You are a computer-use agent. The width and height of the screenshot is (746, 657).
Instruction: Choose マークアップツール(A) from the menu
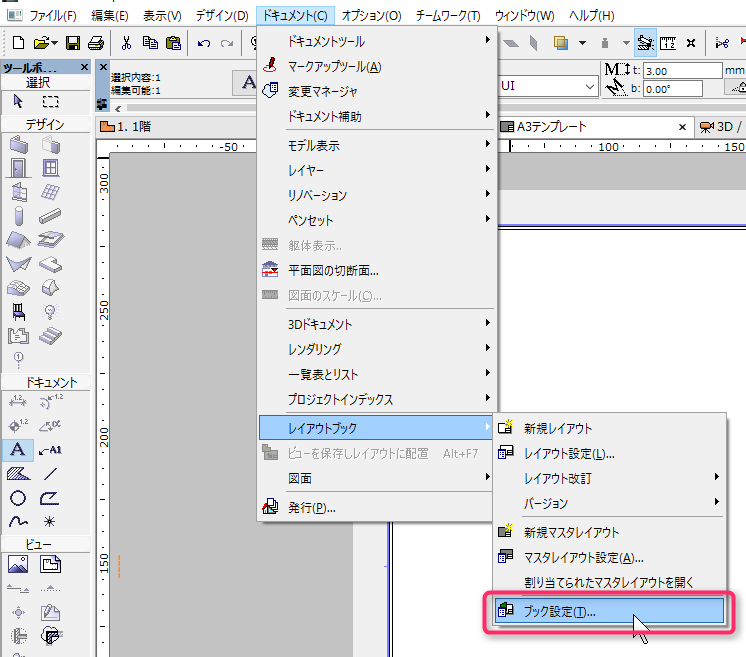[x=376, y=66]
